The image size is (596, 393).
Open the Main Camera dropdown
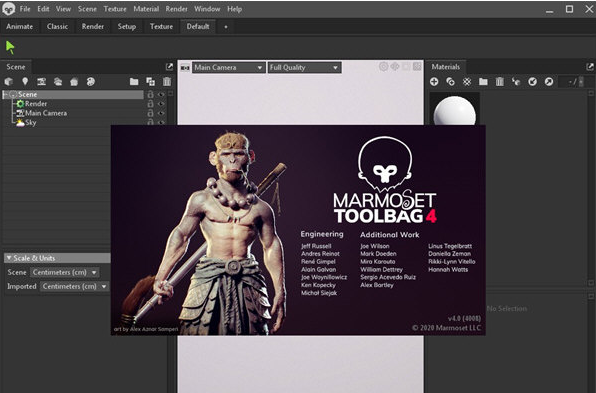[228, 68]
